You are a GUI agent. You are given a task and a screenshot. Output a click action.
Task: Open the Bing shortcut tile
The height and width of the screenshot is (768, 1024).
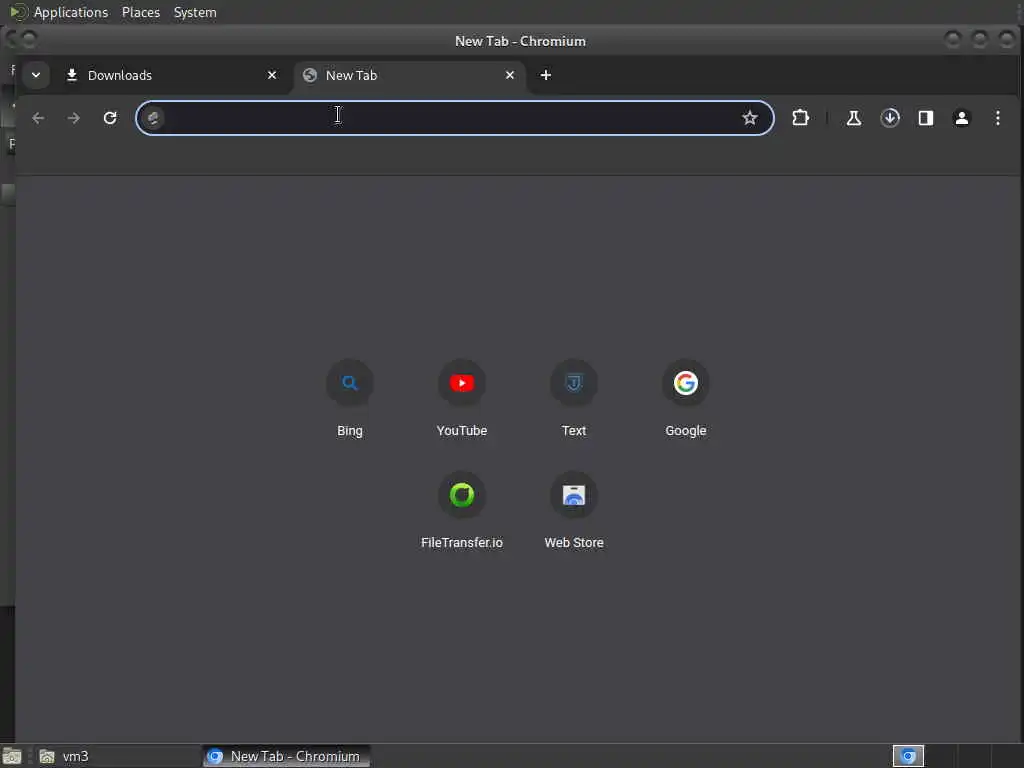(x=349, y=399)
